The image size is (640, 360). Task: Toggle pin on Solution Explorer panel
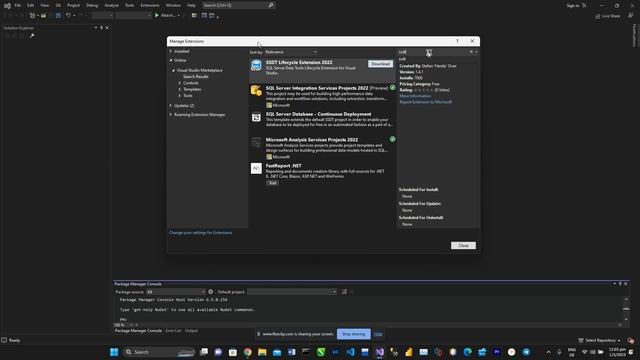point(101,28)
